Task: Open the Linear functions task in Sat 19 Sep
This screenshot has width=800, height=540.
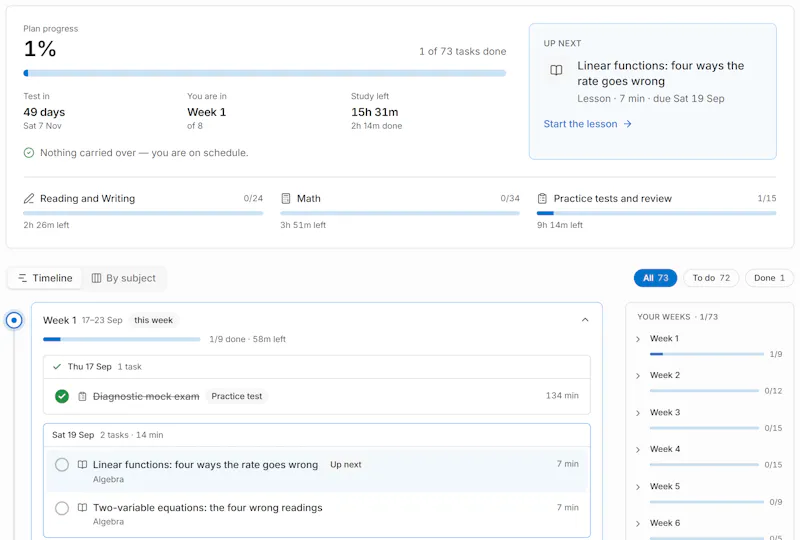Action: click(205, 464)
